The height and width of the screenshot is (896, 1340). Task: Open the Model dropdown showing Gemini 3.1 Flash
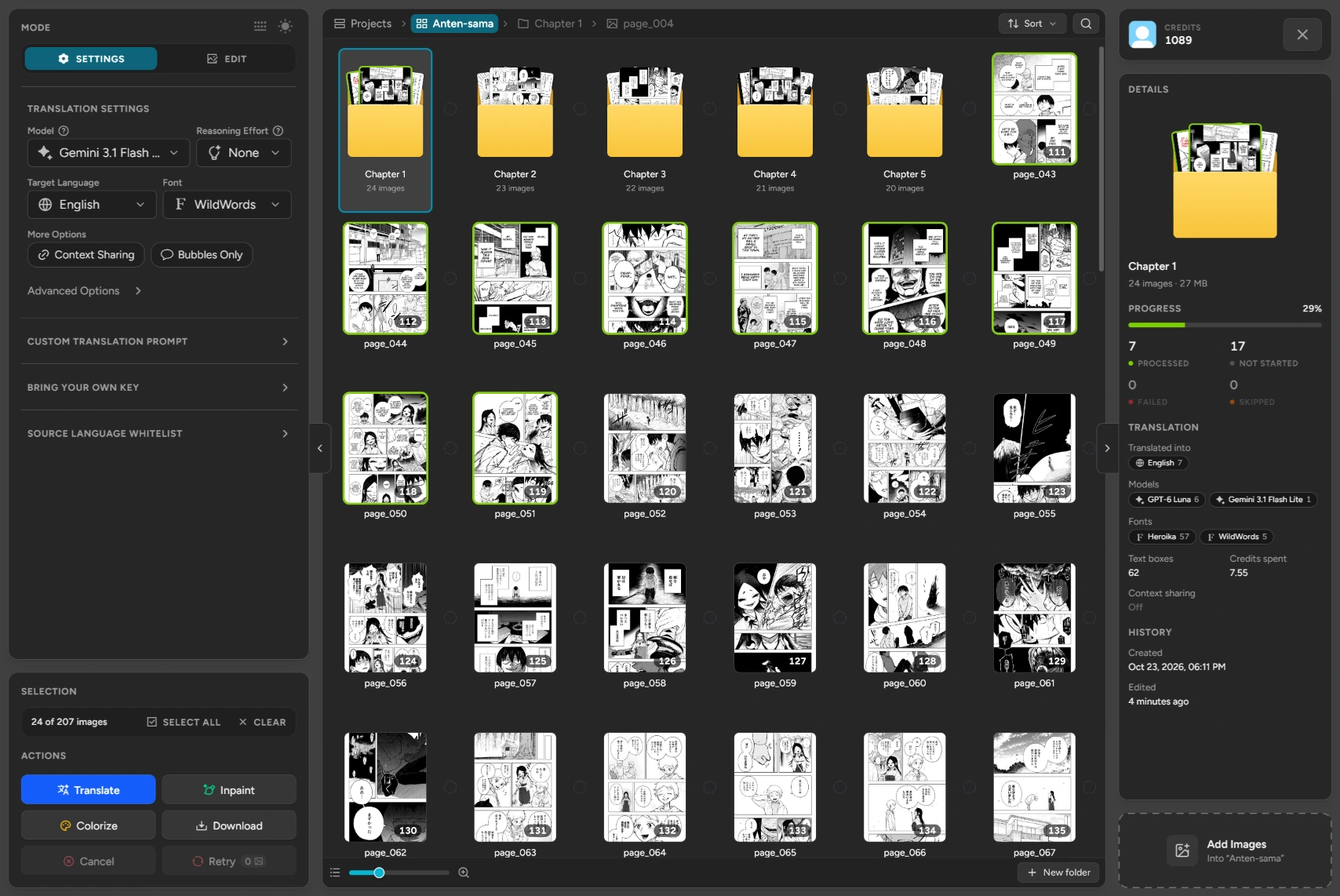pyautogui.click(x=108, y=153)
